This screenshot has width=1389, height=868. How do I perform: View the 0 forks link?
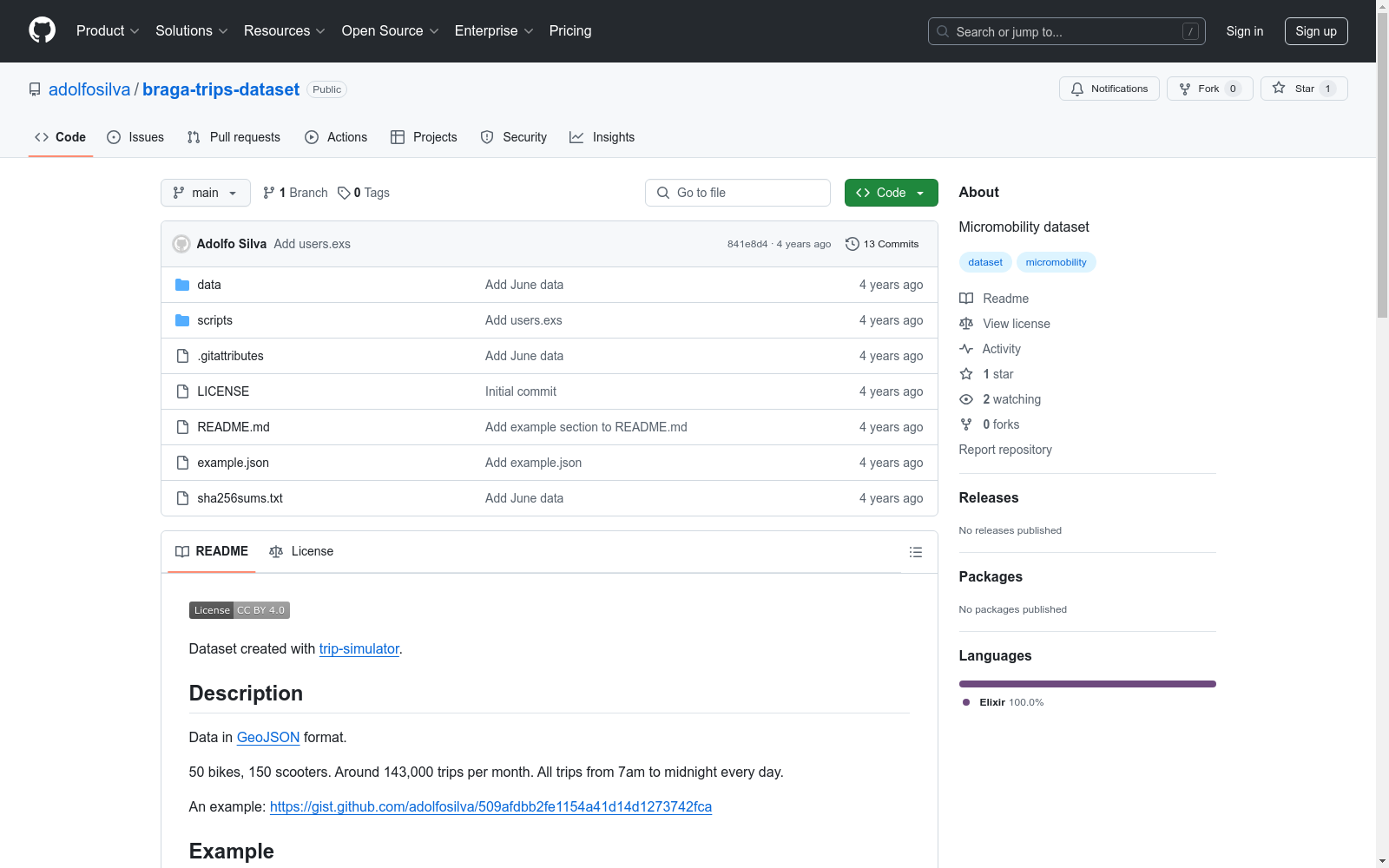coord(990,424)
